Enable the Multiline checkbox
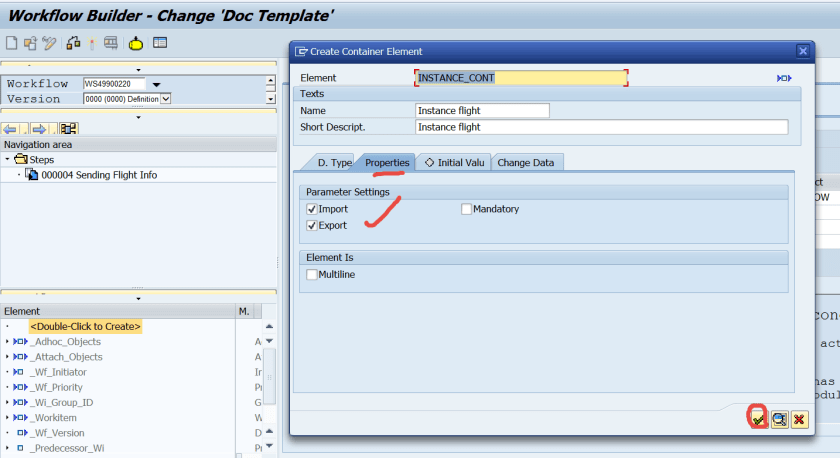The image size is (840, 458). (x=312, y=274)
